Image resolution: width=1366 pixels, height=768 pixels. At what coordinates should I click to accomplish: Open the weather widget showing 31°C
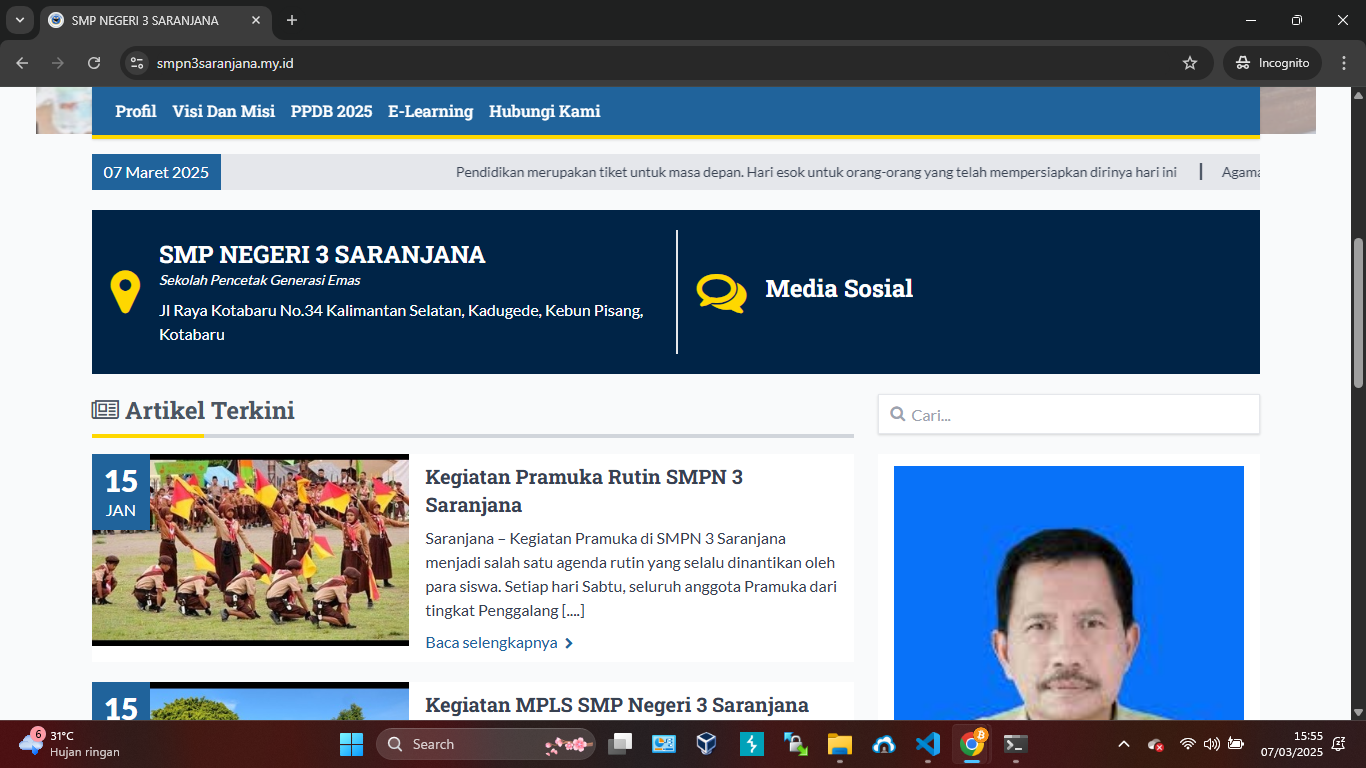click(x=70, y=744)
